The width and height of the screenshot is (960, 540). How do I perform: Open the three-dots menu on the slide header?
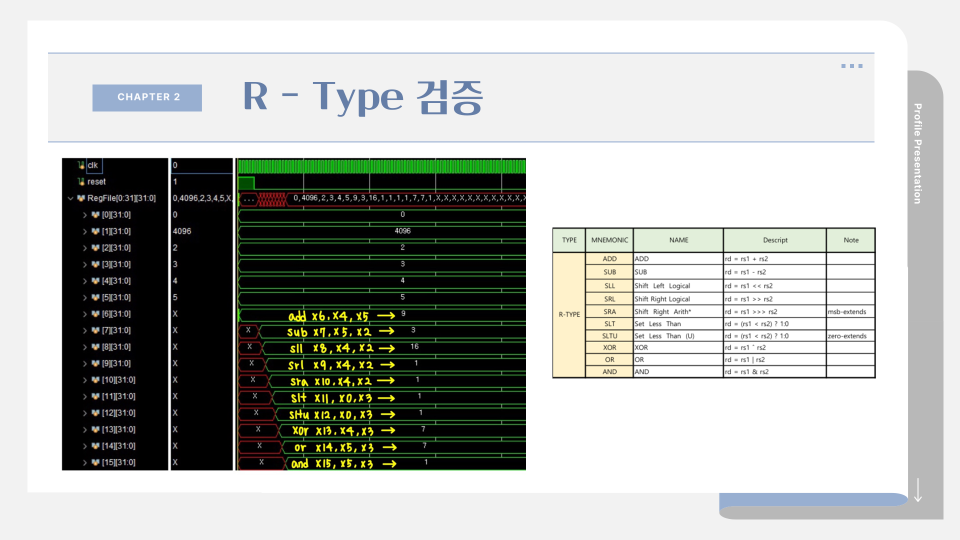pyautogui.click(x=852, y=66)
